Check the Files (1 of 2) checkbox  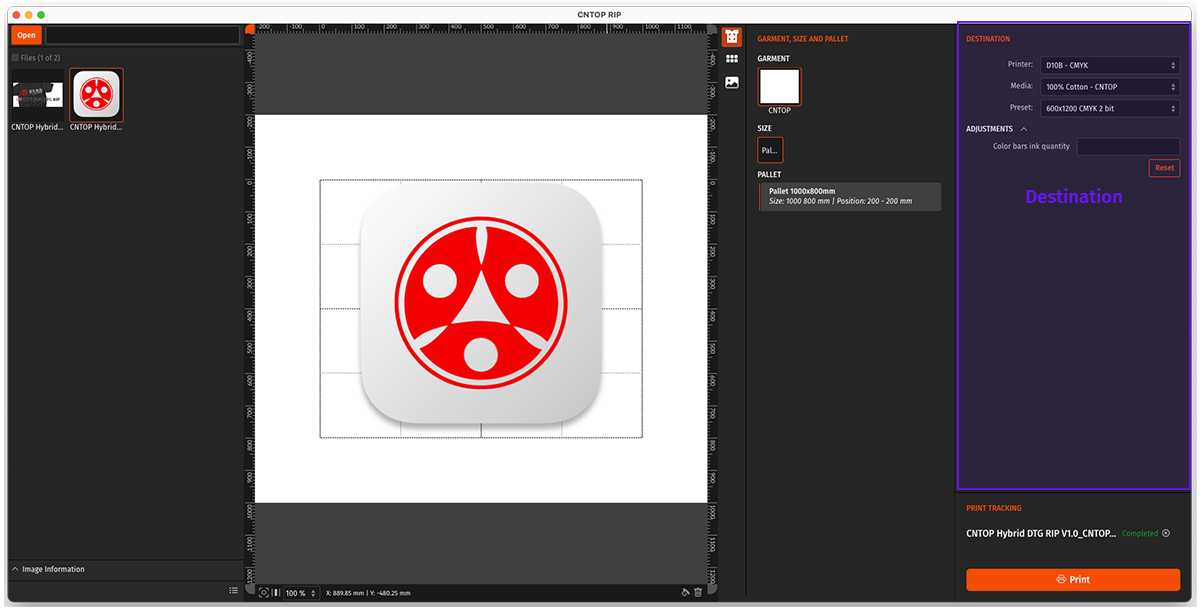pos(15,58)
